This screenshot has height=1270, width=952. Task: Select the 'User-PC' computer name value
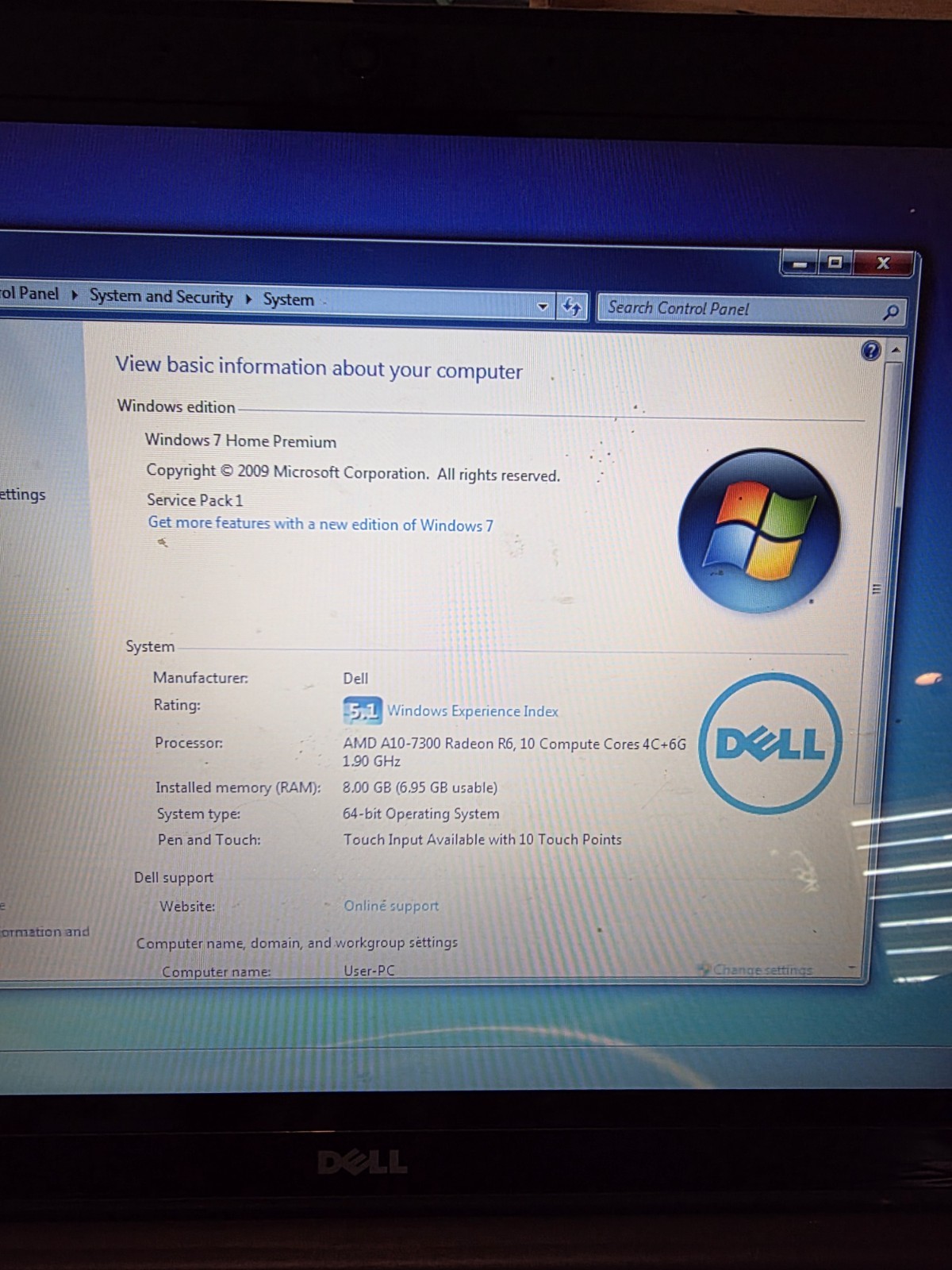point(369,970)
